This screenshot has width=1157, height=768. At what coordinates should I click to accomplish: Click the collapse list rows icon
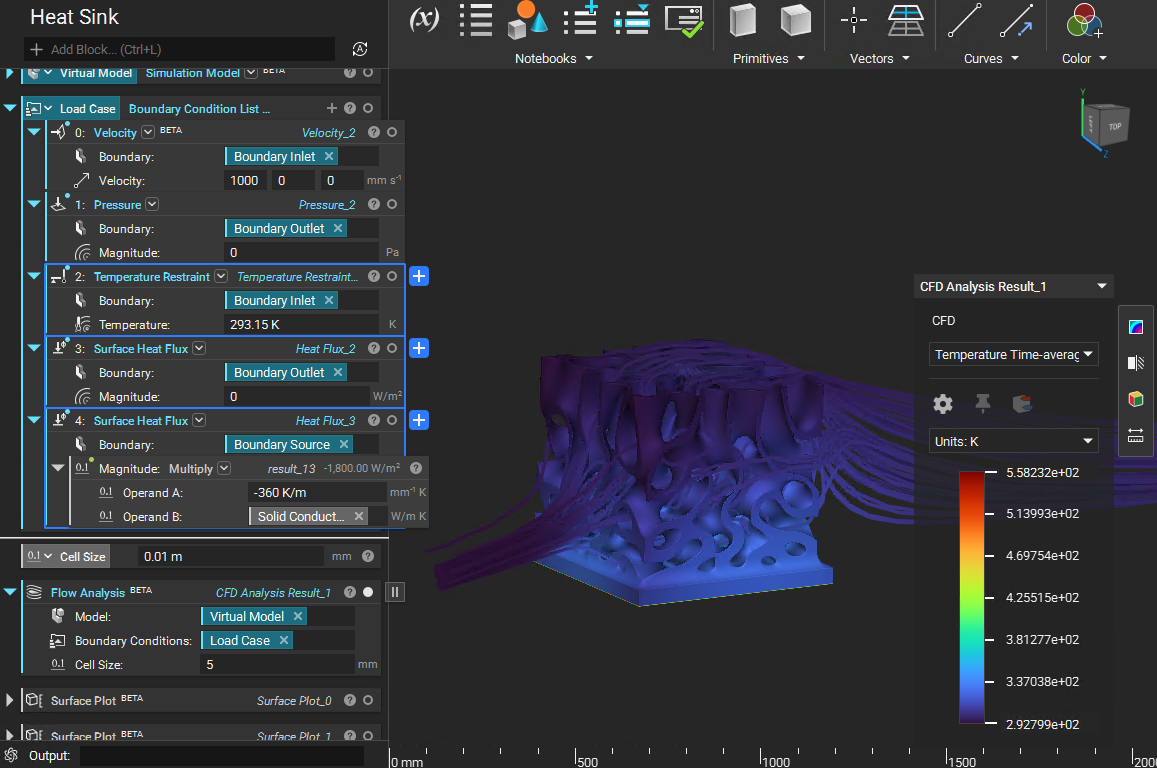[632, 19]
